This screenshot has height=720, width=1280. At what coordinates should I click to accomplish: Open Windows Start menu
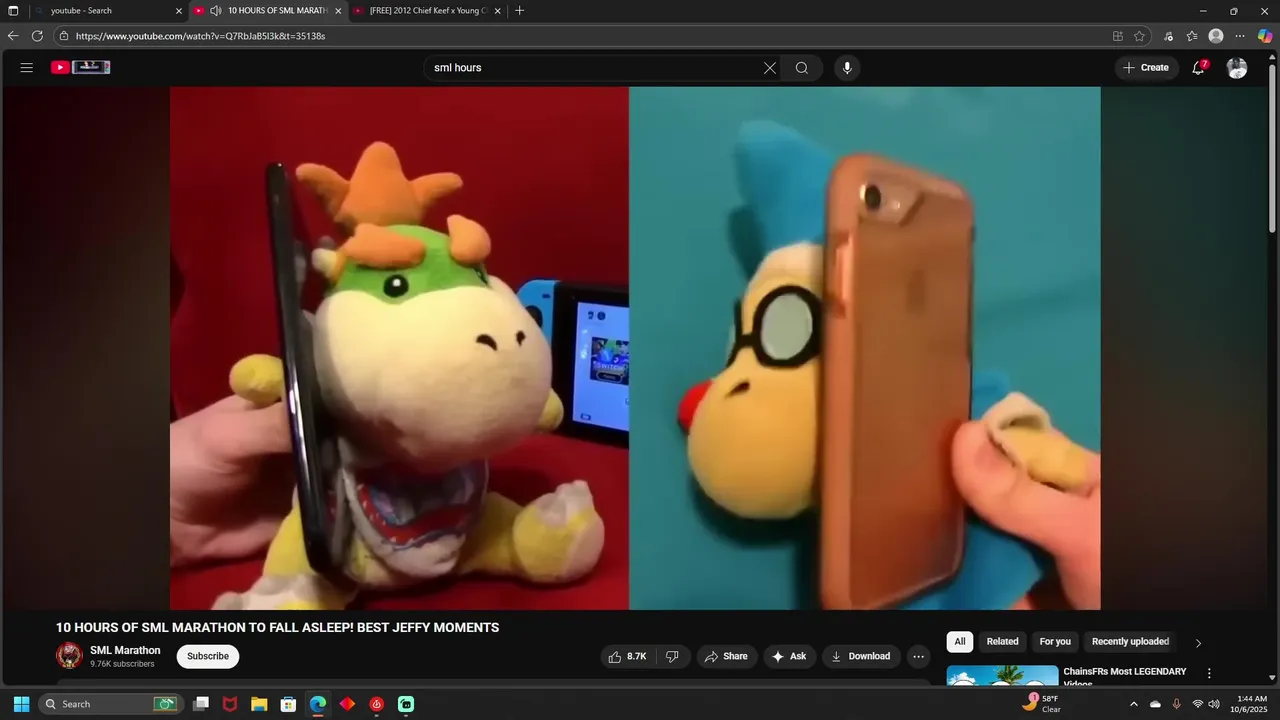21,704
